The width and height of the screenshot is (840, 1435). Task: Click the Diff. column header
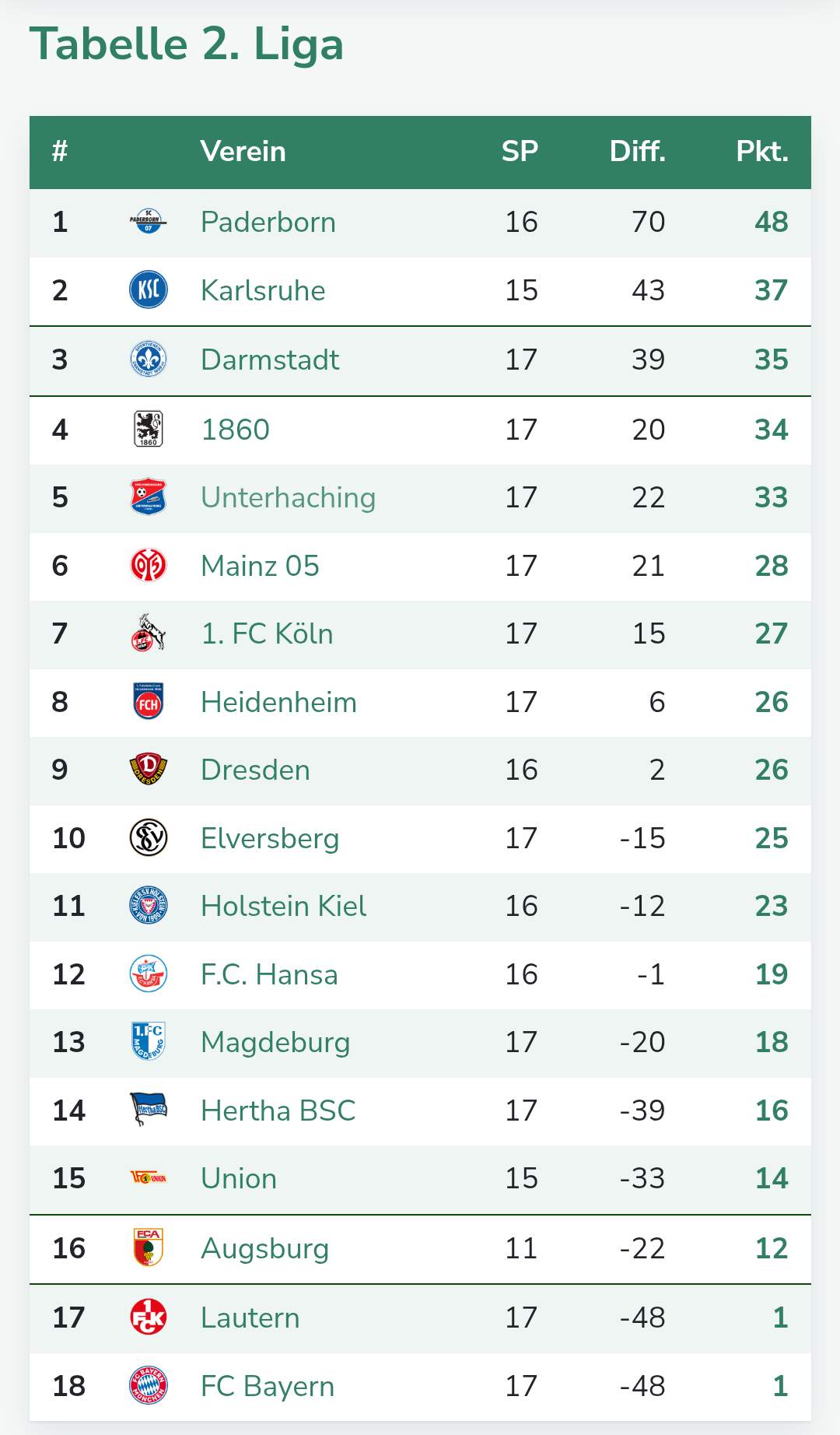637,152
